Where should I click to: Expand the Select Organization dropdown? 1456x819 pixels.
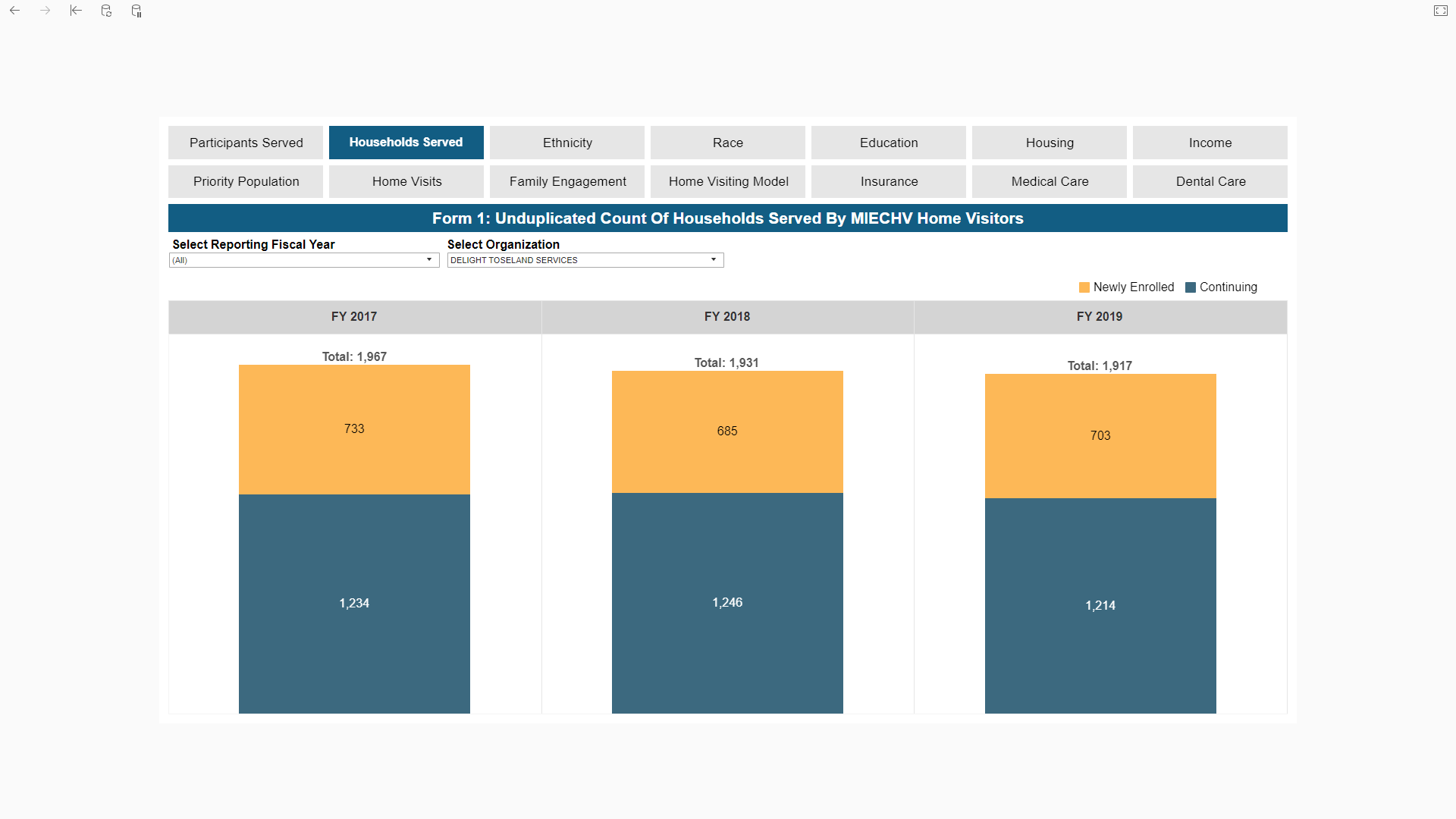[585, 260]
